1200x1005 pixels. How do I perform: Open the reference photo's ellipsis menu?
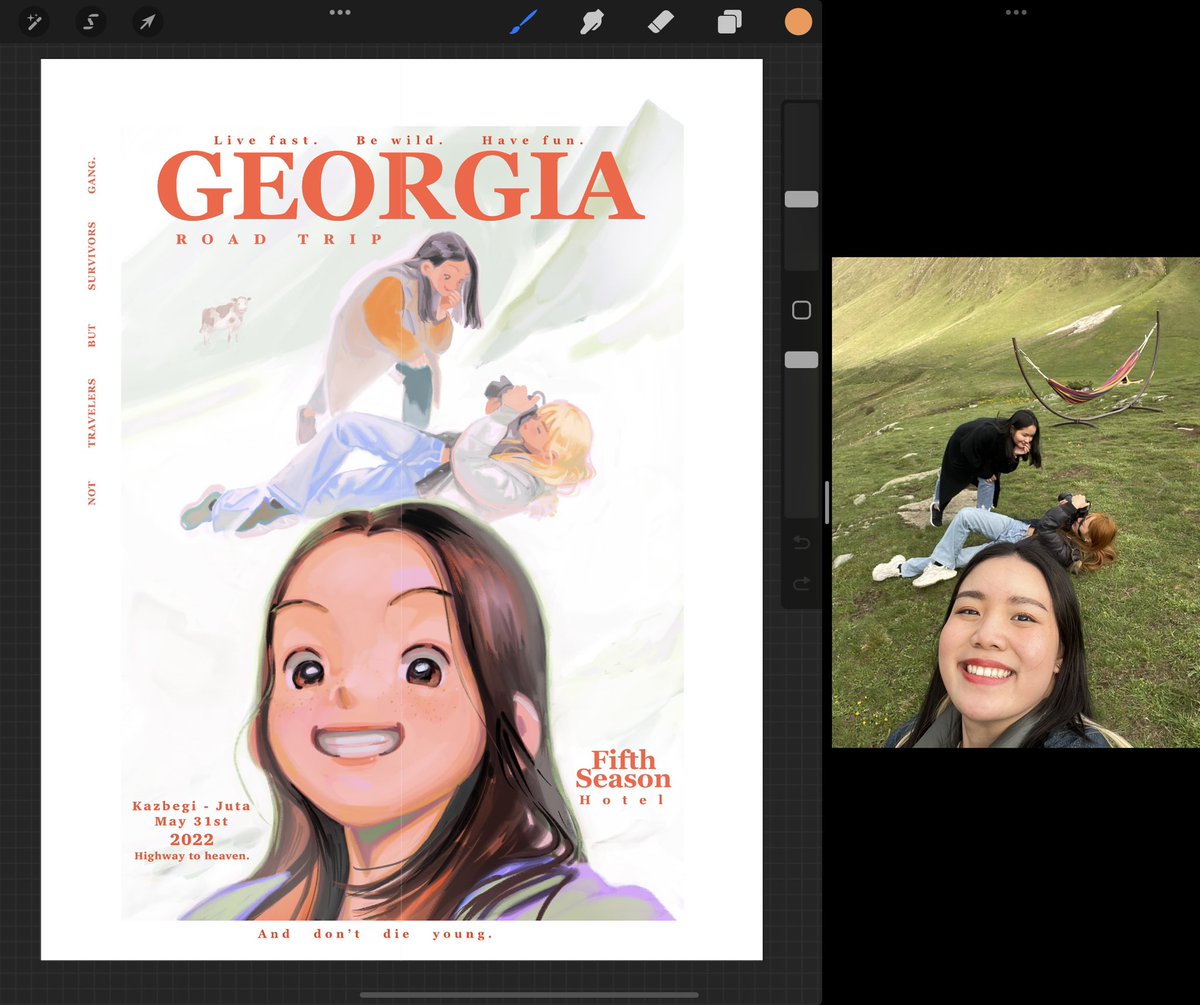coord(1017,12)
